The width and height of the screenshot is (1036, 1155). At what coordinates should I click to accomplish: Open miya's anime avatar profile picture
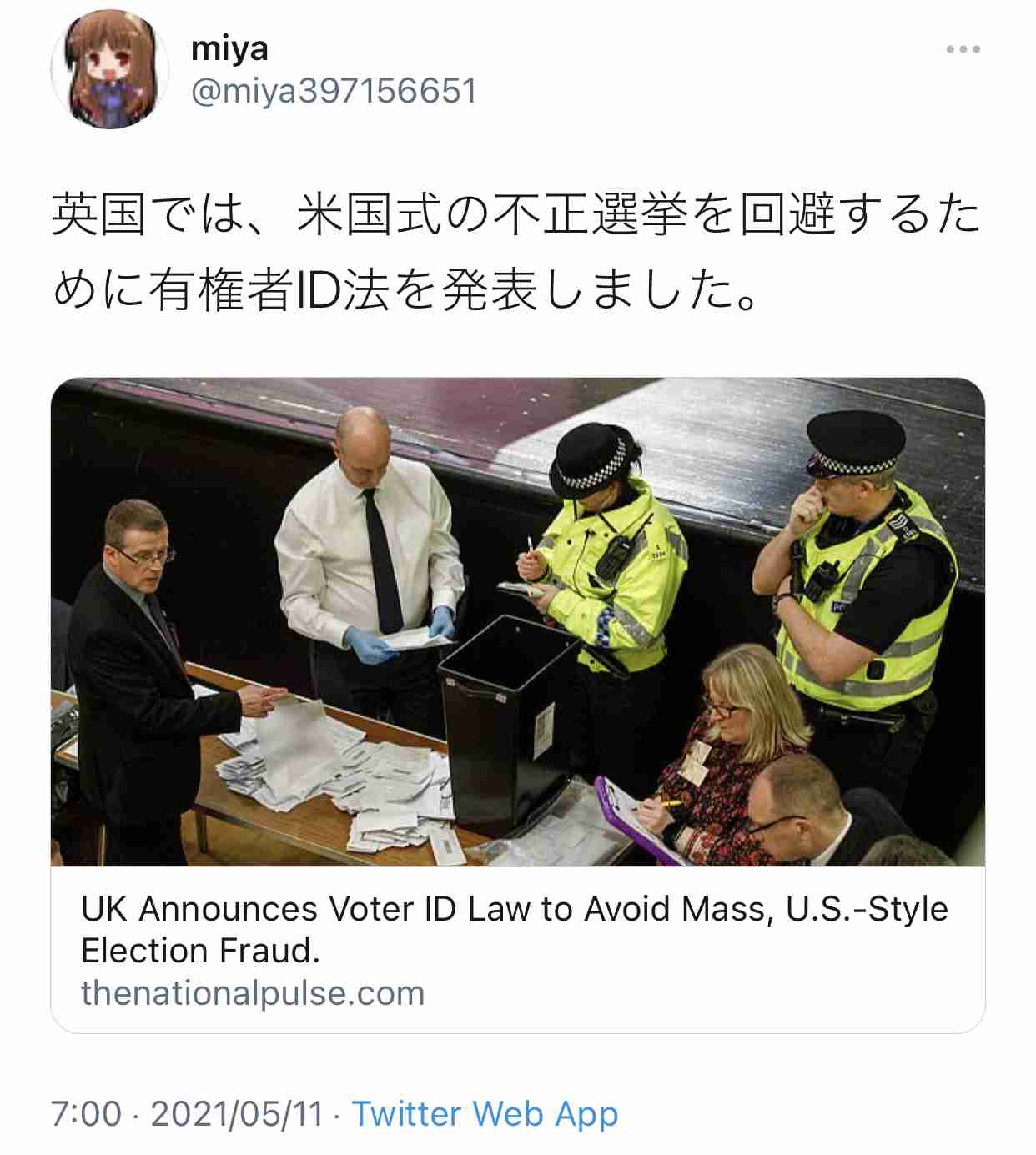[x=110, y=69]
